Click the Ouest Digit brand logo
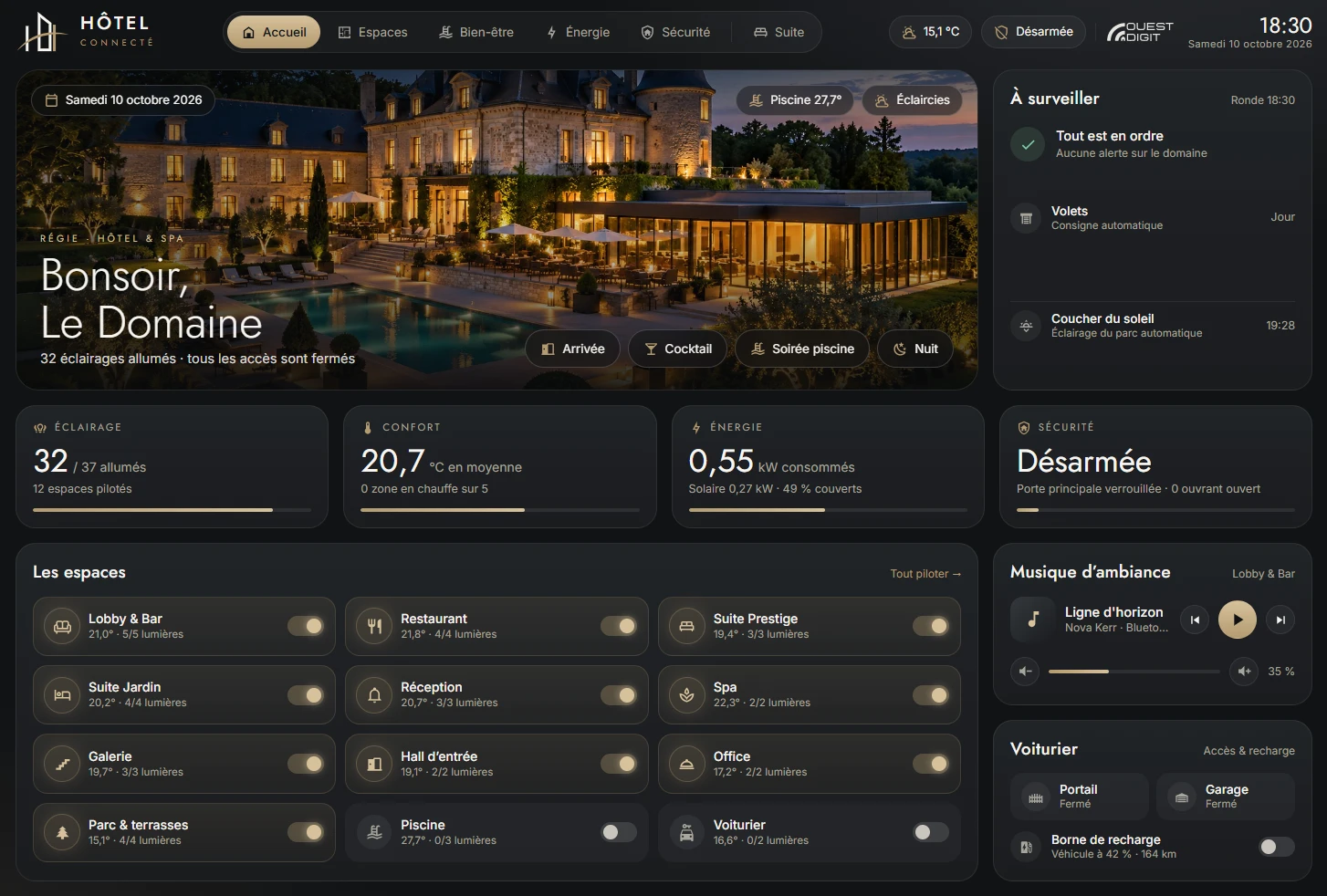 click(x=1139, y=32)
